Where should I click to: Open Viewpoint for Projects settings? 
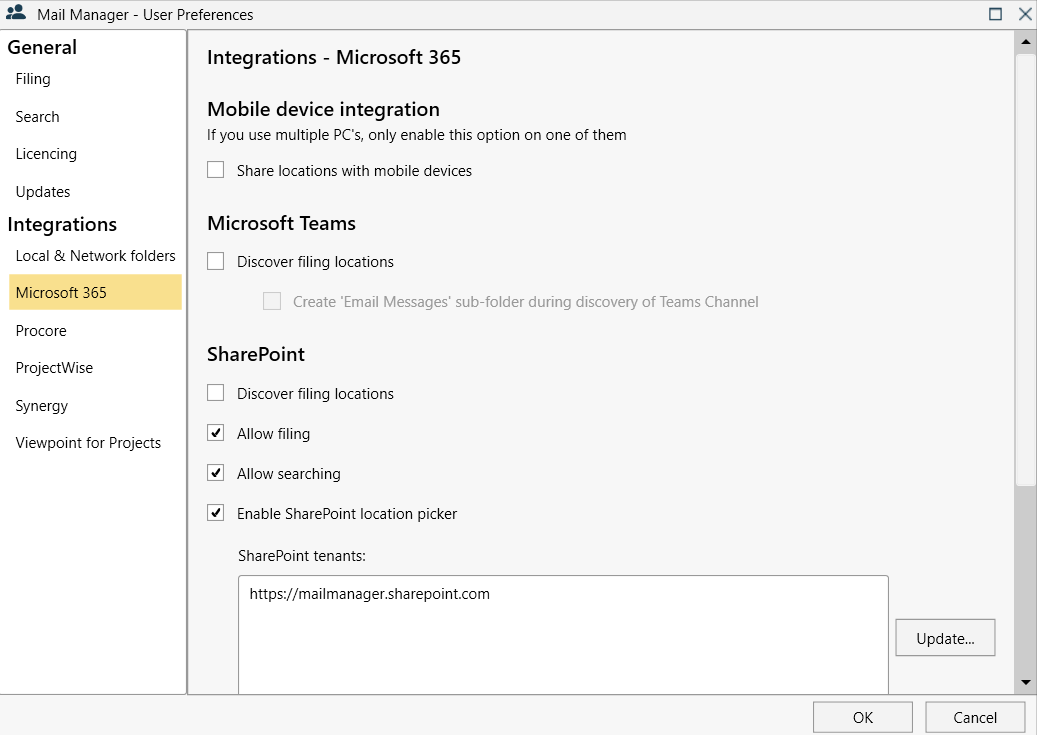(x=88, y=442)
